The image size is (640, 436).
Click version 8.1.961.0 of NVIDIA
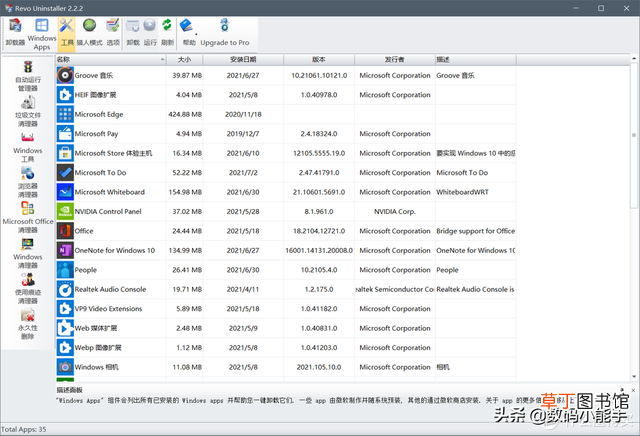click(319, 211)
